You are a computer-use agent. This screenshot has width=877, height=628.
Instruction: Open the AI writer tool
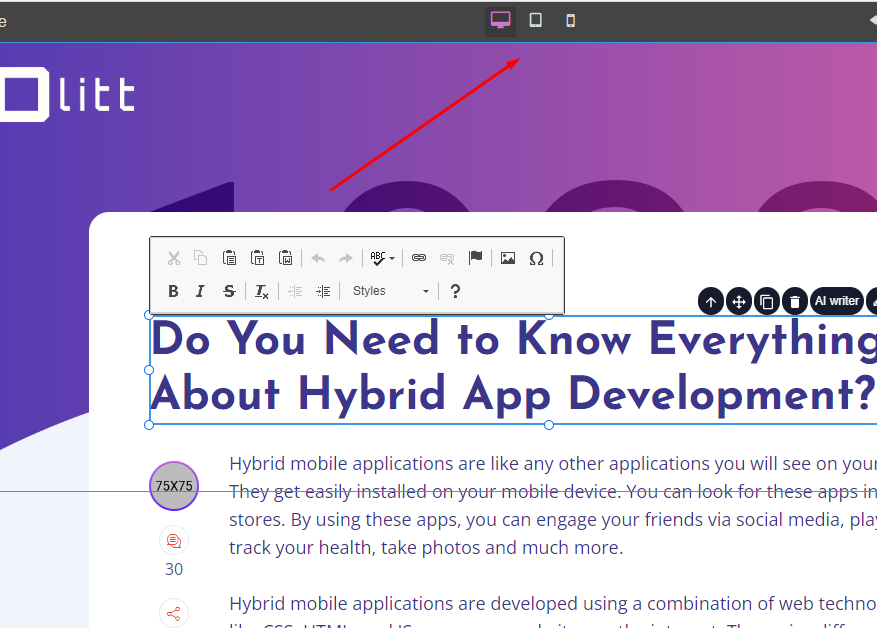[837, 301]
